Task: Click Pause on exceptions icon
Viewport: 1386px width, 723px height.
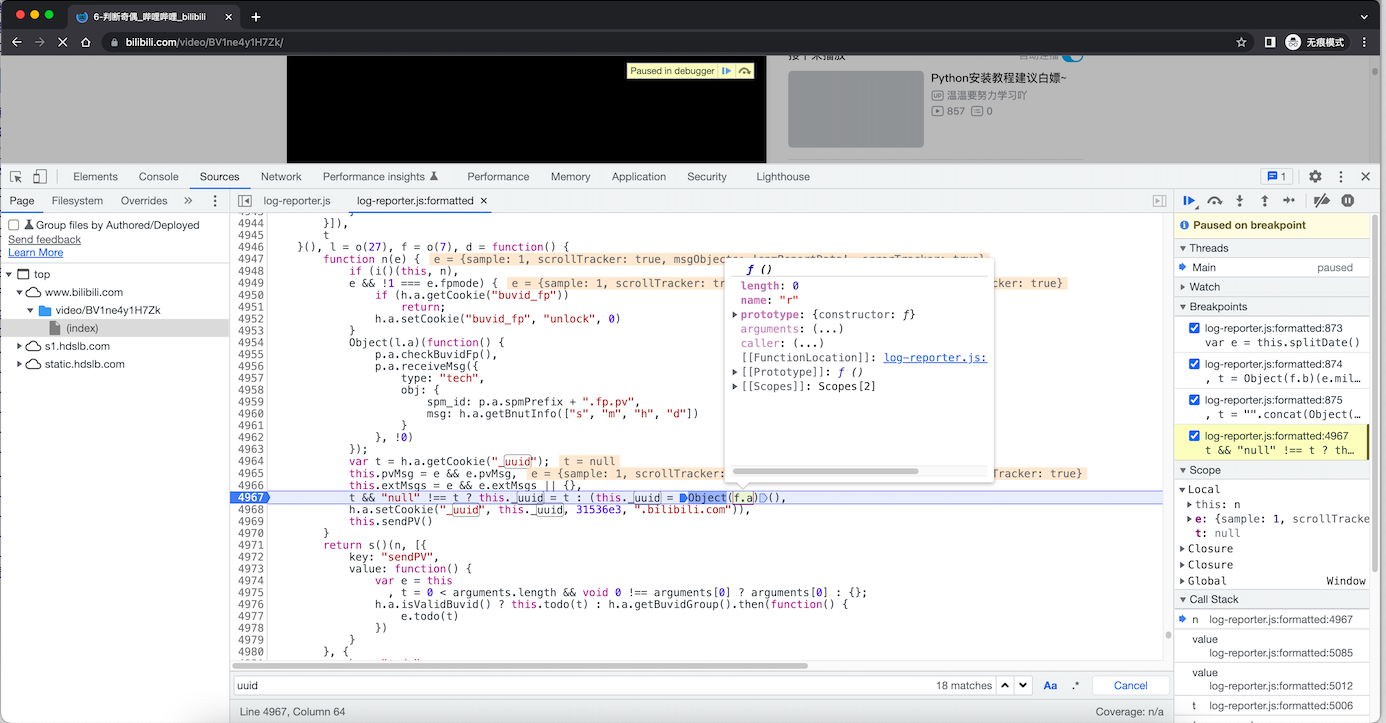Action: point(1347,201)
